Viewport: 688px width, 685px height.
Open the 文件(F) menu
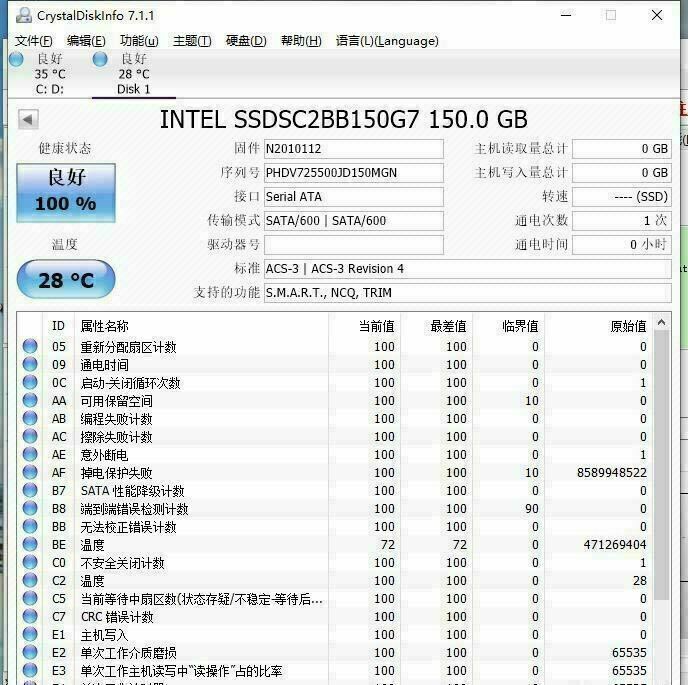pyautogui.click(x=33, y=41)
